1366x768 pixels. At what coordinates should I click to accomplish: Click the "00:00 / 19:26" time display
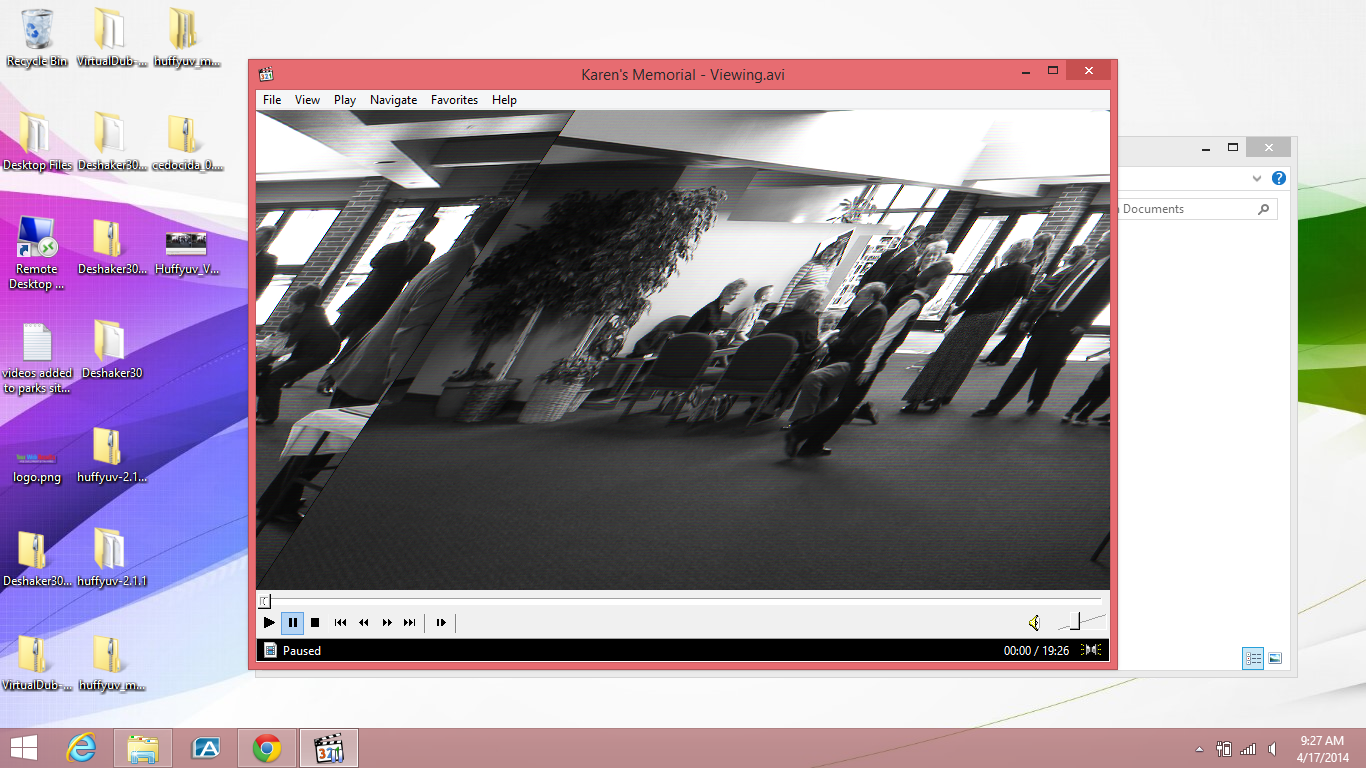pyautogui.click(x=1037, y=651)
